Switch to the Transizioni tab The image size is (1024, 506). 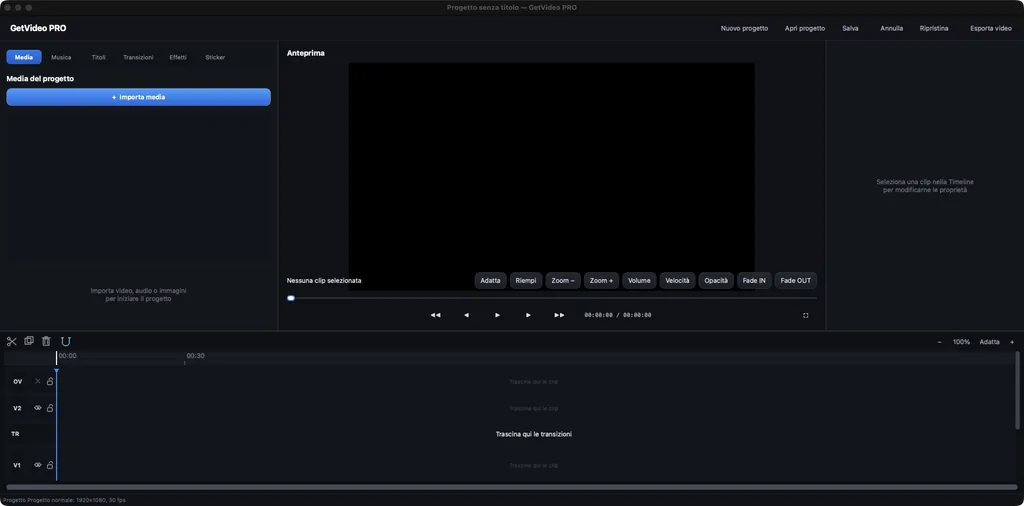(138, 57)
